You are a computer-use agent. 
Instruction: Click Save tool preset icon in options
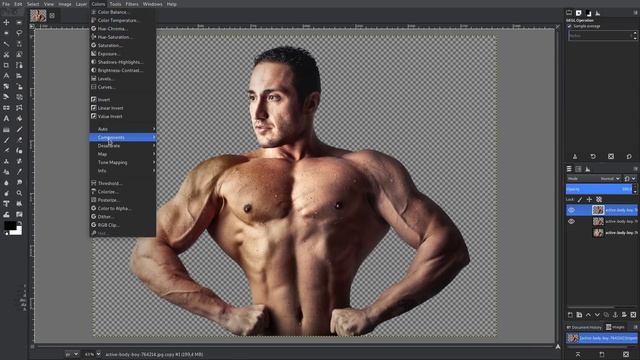click(575, 156)
